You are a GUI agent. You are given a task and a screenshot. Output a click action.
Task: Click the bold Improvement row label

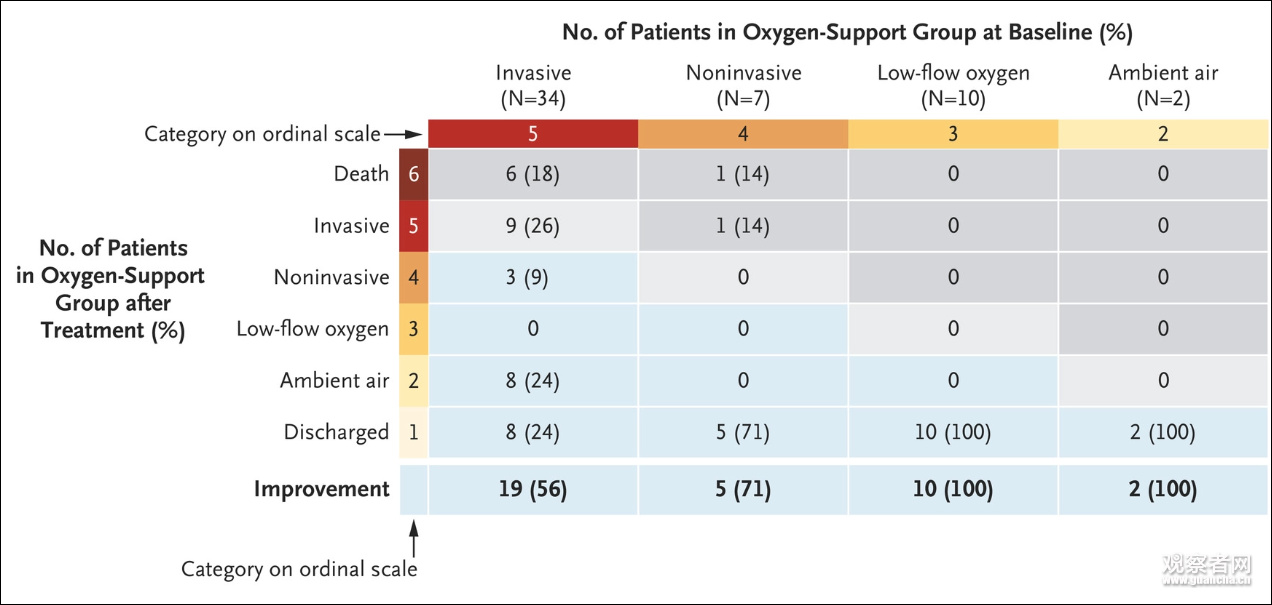(321, 490)
